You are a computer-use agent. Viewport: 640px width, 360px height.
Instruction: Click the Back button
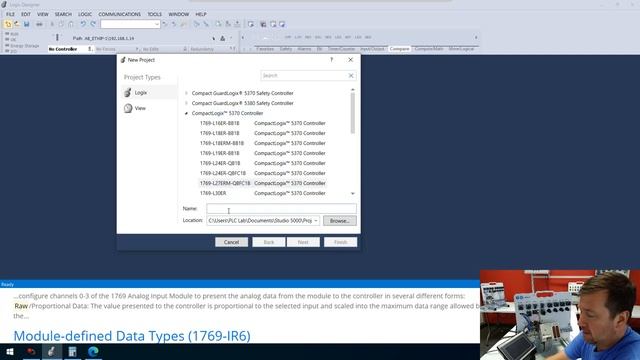(x=269, y=242)
